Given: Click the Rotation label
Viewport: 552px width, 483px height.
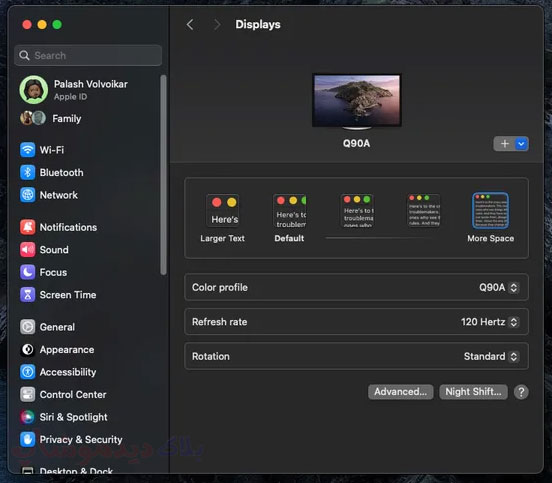Looking at the screenshot, I should point(211,356).
